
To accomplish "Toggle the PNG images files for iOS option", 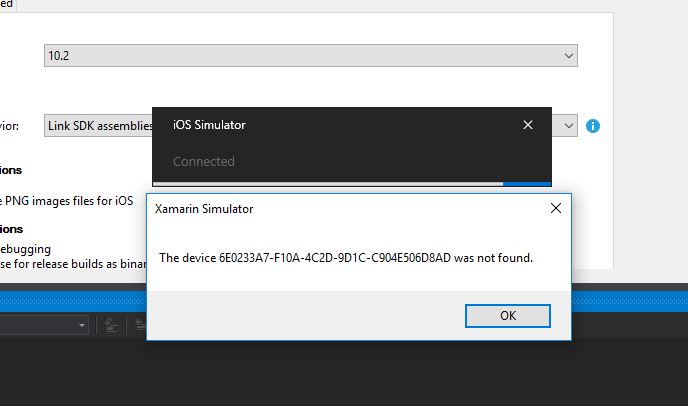I will (x=66, y=201).
